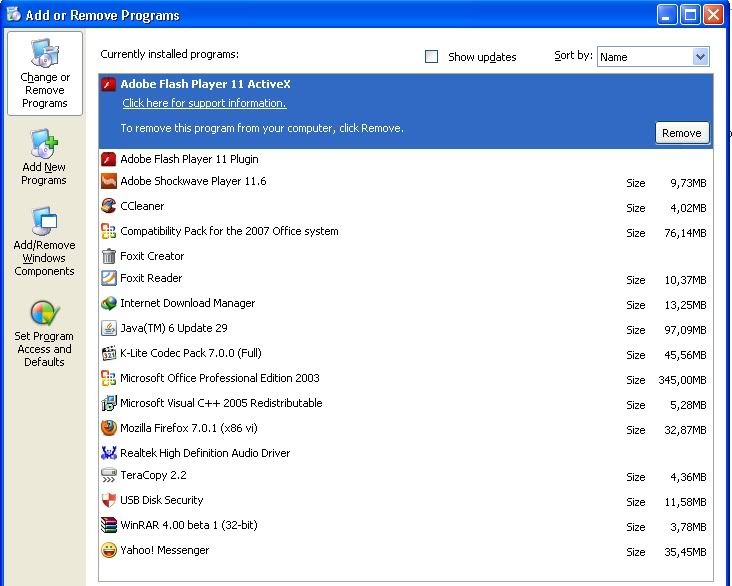Select the WinRAR 4.00 beta icon

pos(109,525)
